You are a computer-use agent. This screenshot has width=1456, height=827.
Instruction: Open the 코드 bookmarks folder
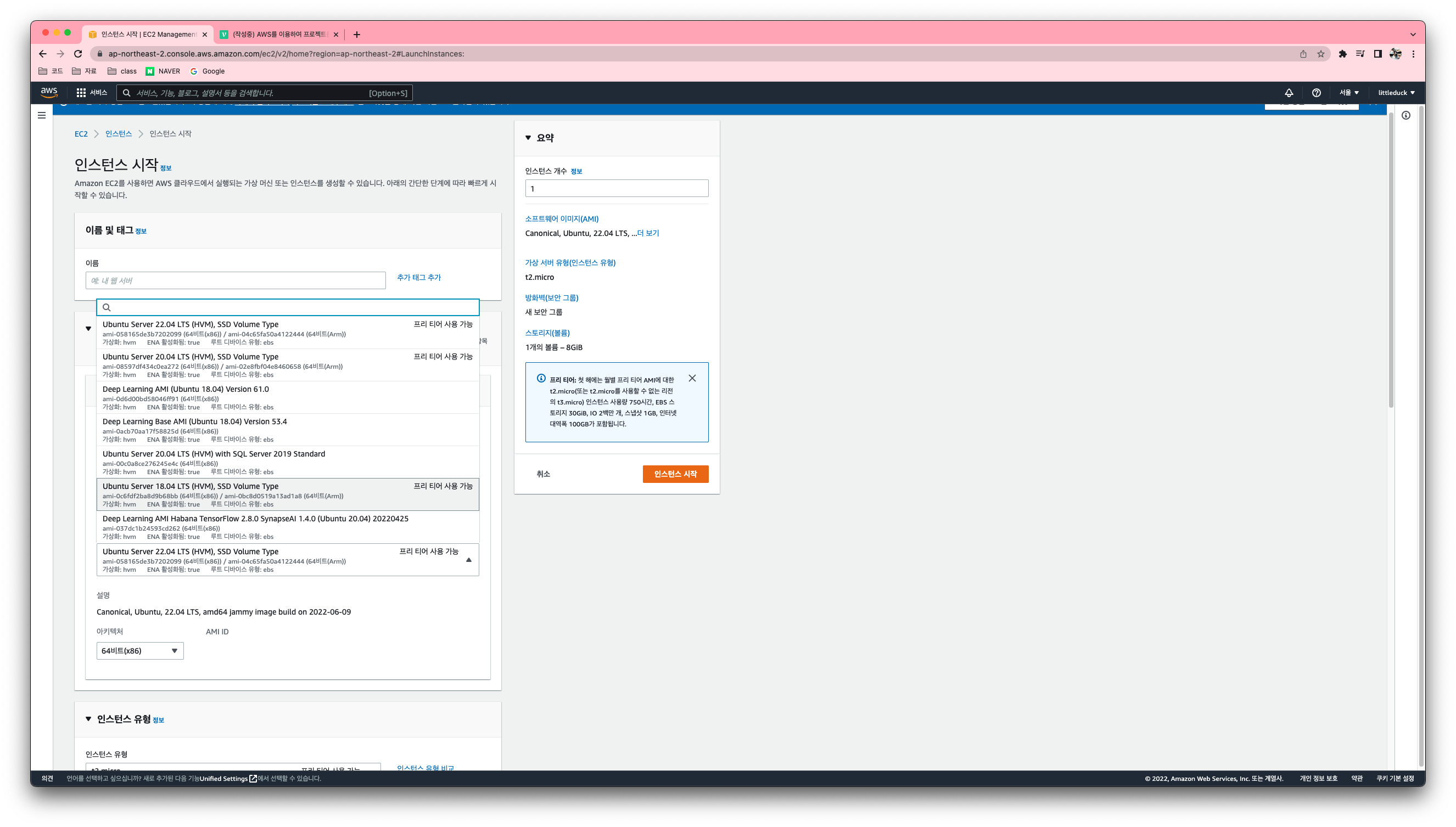point(51,71)
